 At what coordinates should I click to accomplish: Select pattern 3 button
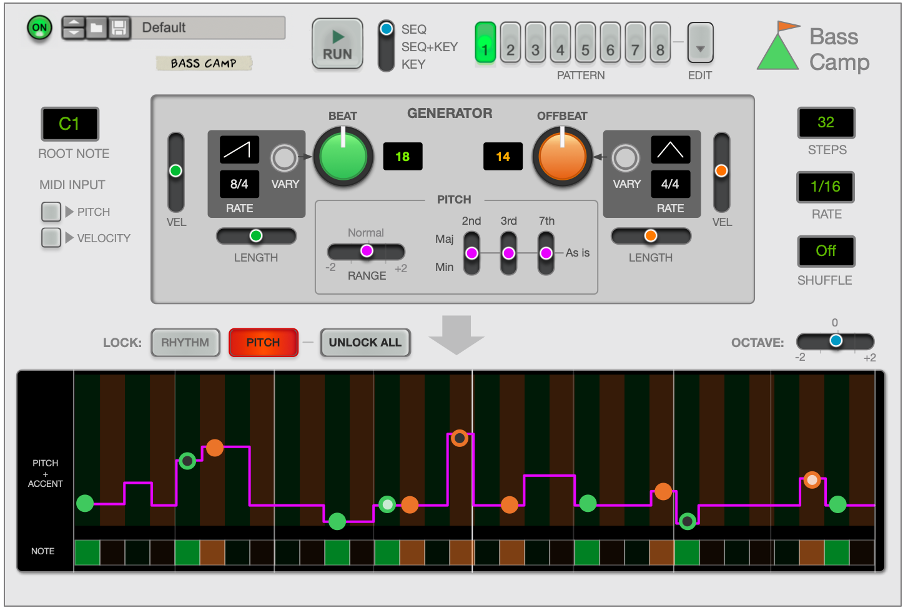click(x=535, y=43)
